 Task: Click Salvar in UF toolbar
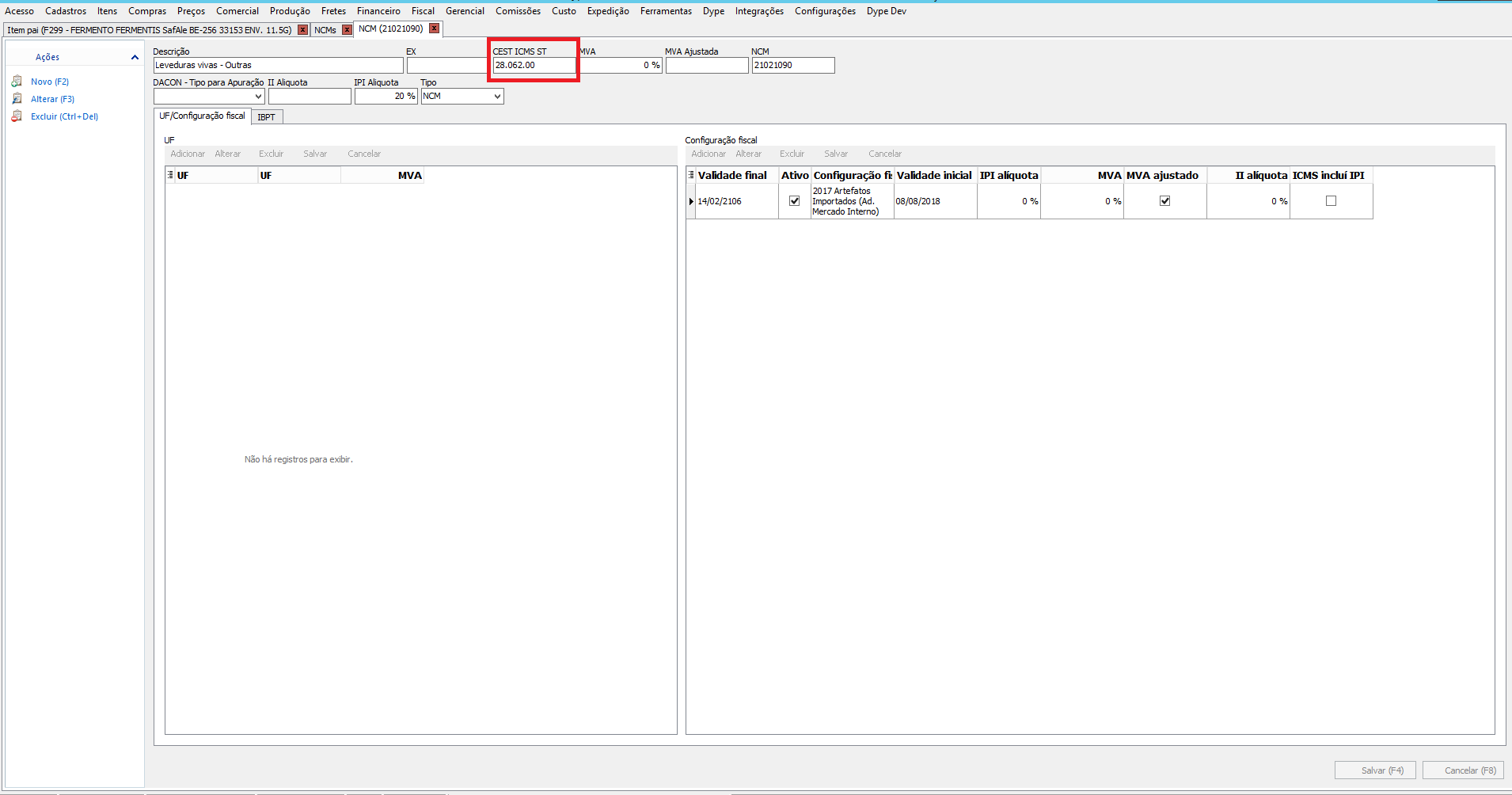(315, 154)
